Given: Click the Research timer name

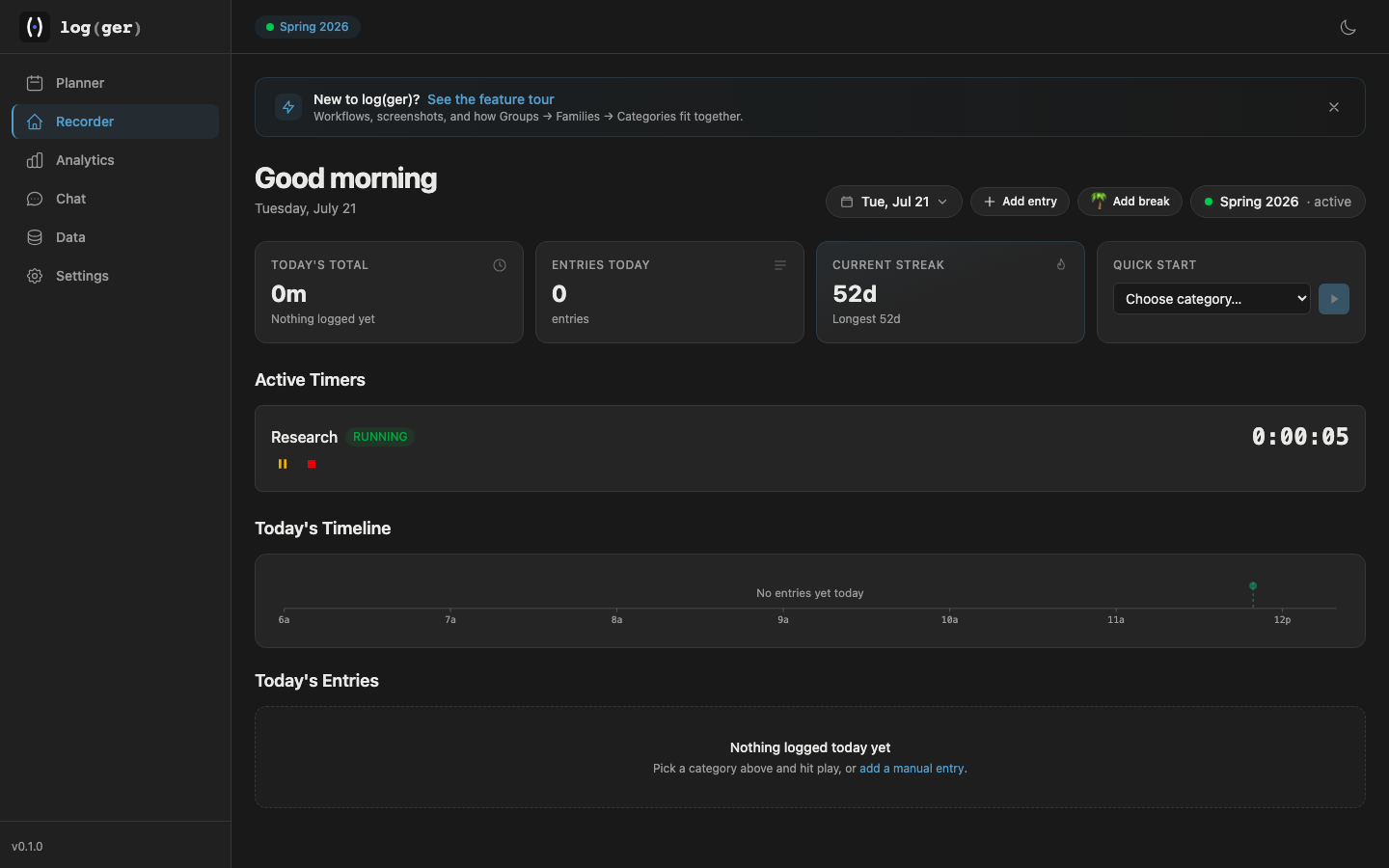Looking at the screenshot, I should (x=304, y=437).
